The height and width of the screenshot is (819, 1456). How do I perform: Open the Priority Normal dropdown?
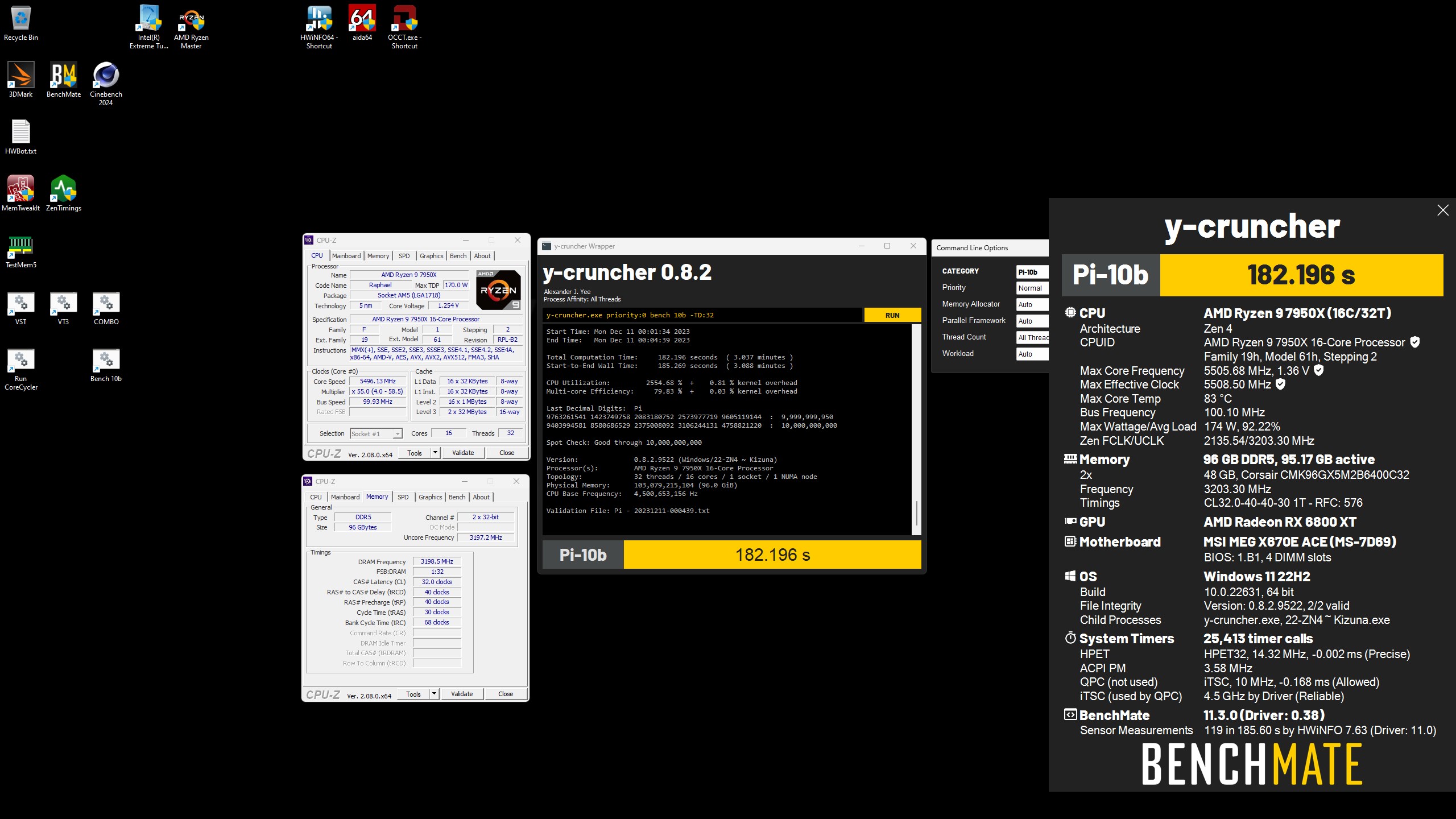point(1032,288)
